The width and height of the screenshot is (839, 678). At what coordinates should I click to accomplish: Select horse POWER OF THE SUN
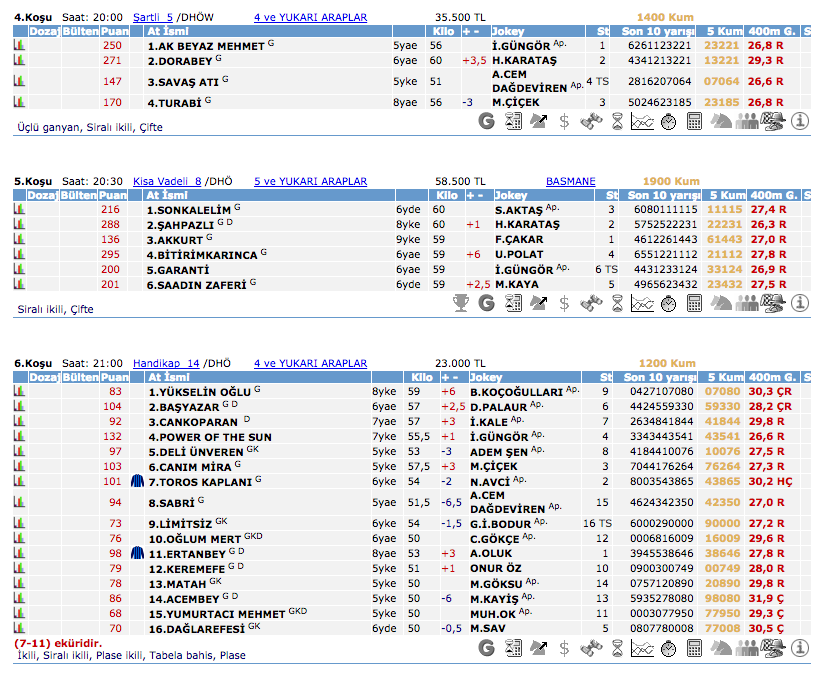[209, 436]
